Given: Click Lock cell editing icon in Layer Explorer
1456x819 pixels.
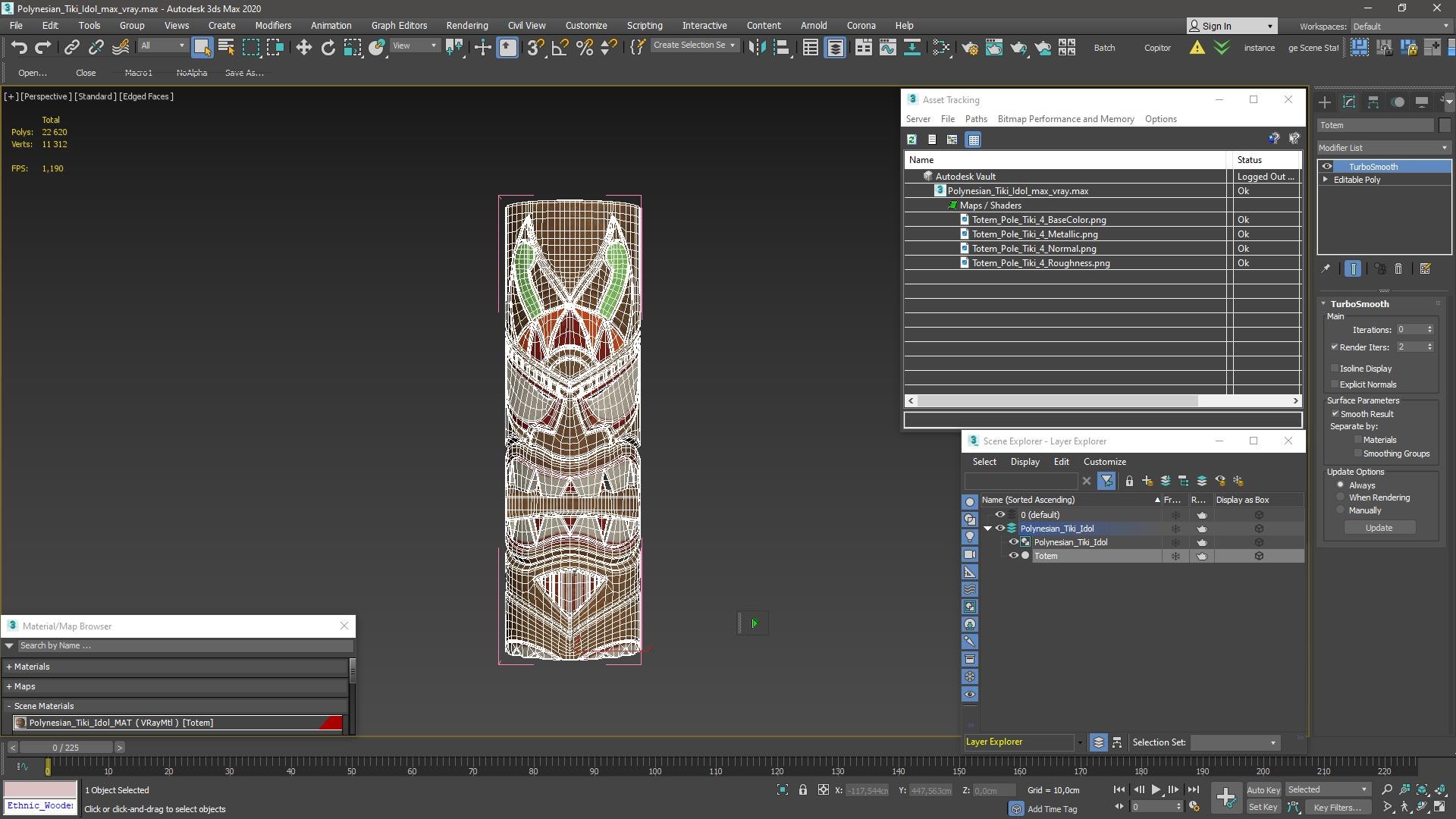Looking at the screenshot, I should 1129,481.
